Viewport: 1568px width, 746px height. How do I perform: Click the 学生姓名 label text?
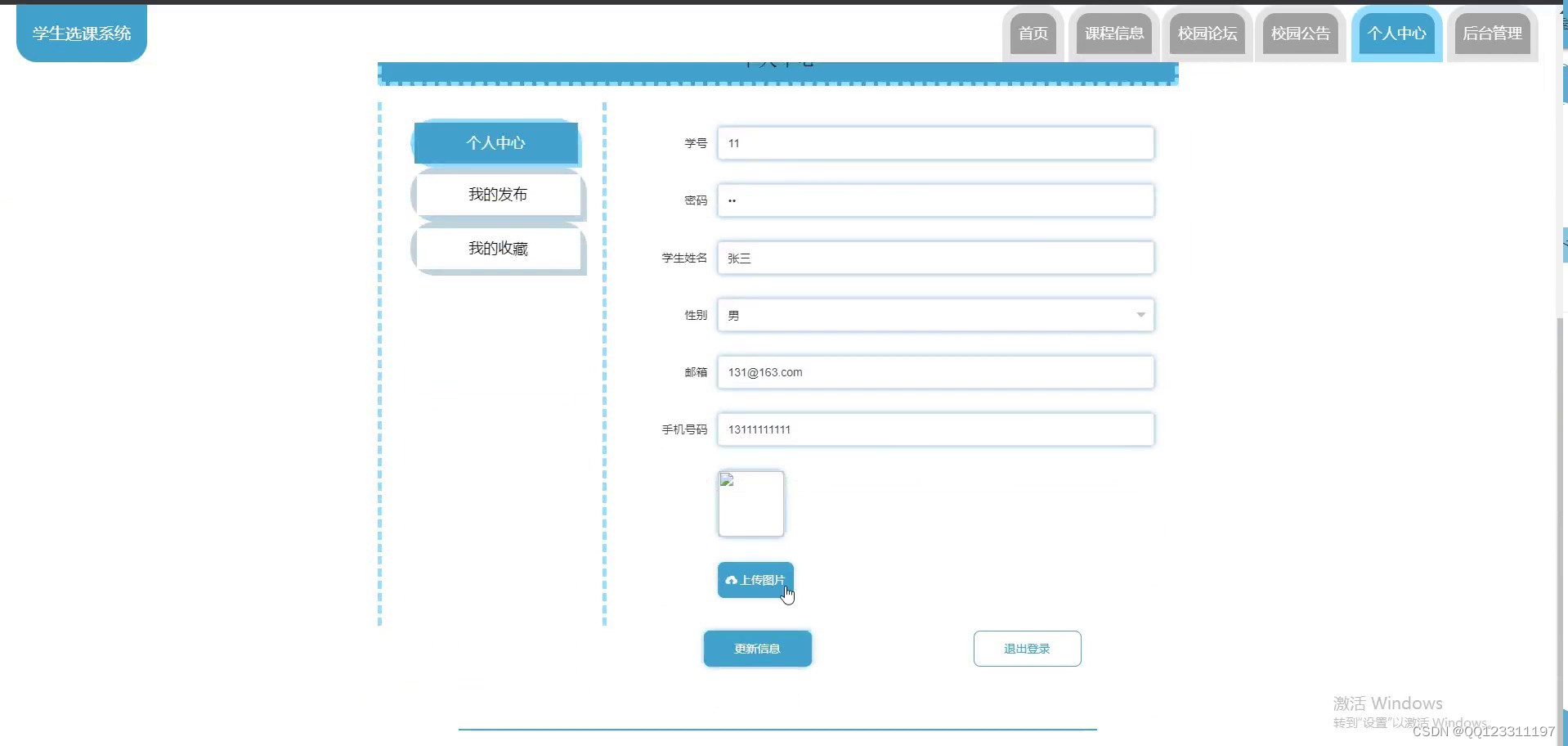click(x=684, y=258)
